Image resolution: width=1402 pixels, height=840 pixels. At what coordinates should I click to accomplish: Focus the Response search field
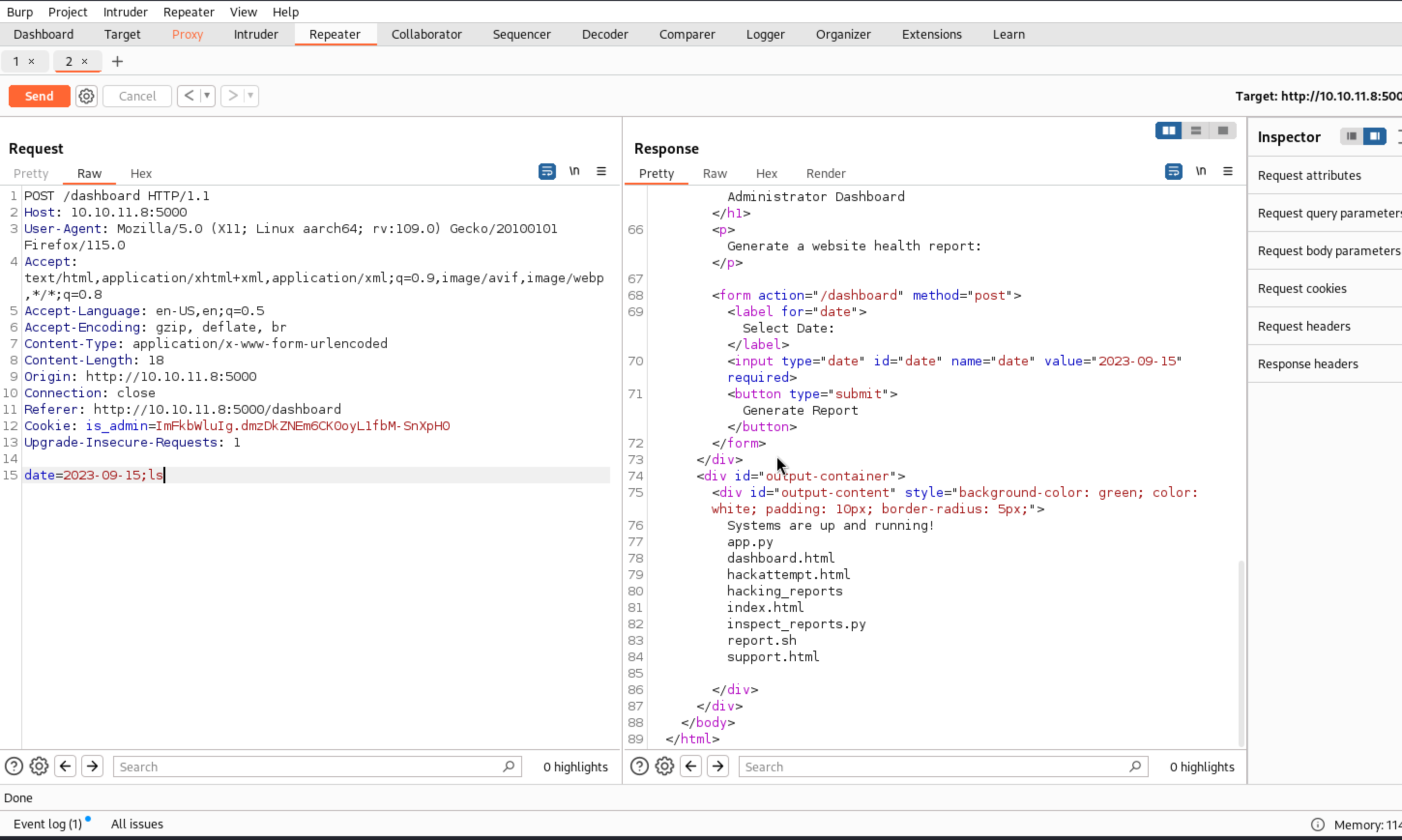(943, 767)
